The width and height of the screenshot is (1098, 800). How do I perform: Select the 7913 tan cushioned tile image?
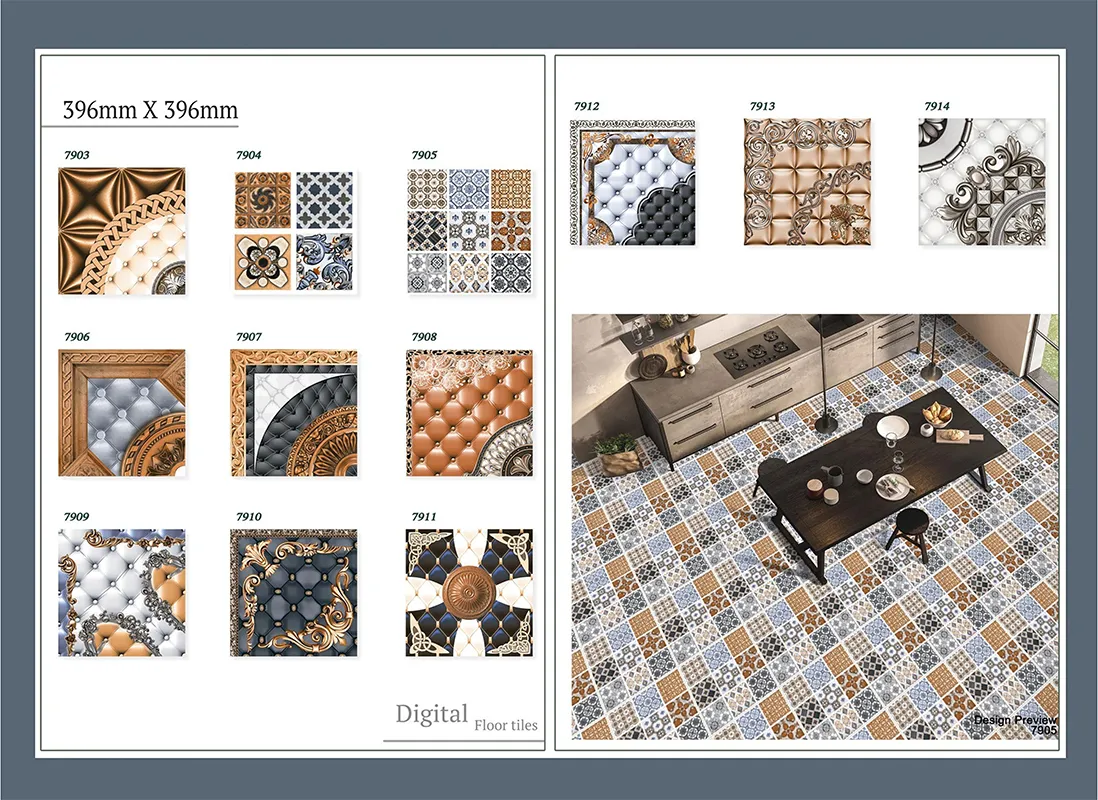807,182
